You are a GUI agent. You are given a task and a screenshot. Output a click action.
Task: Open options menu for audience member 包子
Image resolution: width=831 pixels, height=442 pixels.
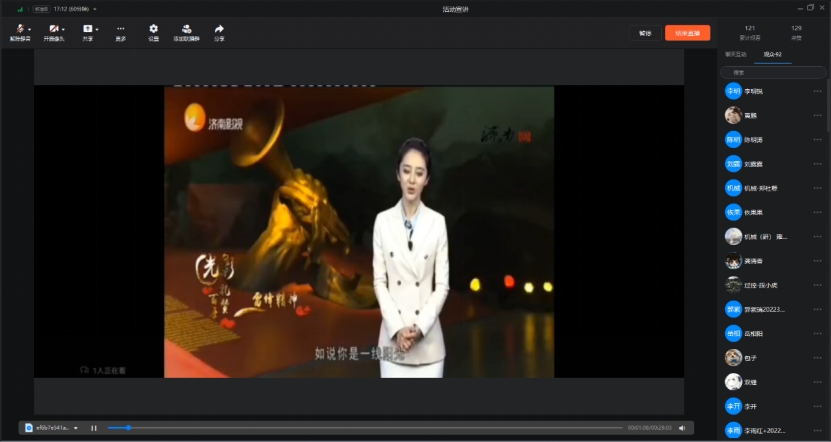pyautogui.click(x=817, y=357)
